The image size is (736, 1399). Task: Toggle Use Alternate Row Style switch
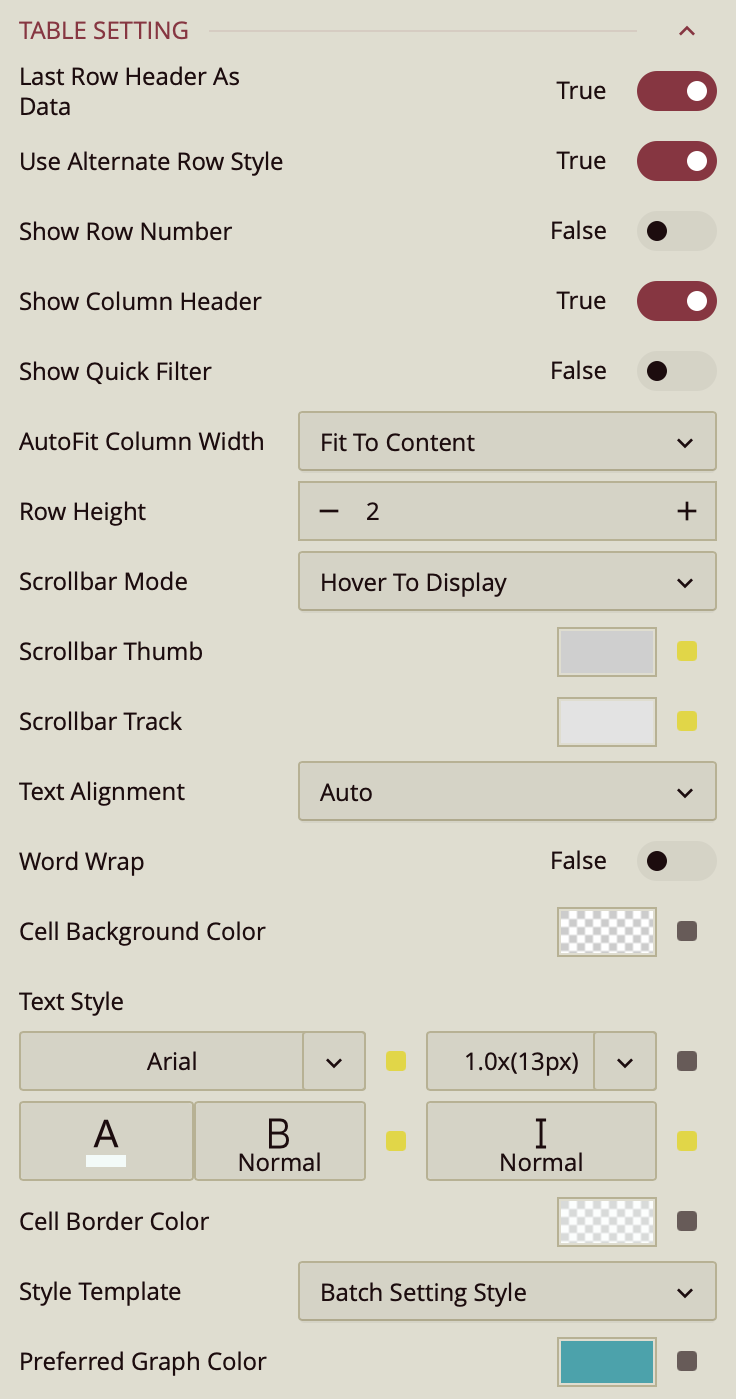point(676,161)
